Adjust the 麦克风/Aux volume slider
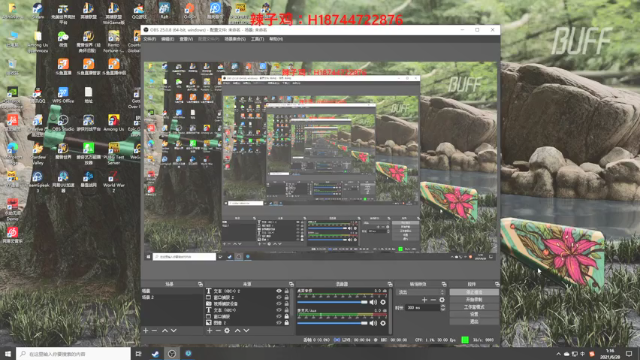Screen dimensions: 640x360 [x=332, y=323]
